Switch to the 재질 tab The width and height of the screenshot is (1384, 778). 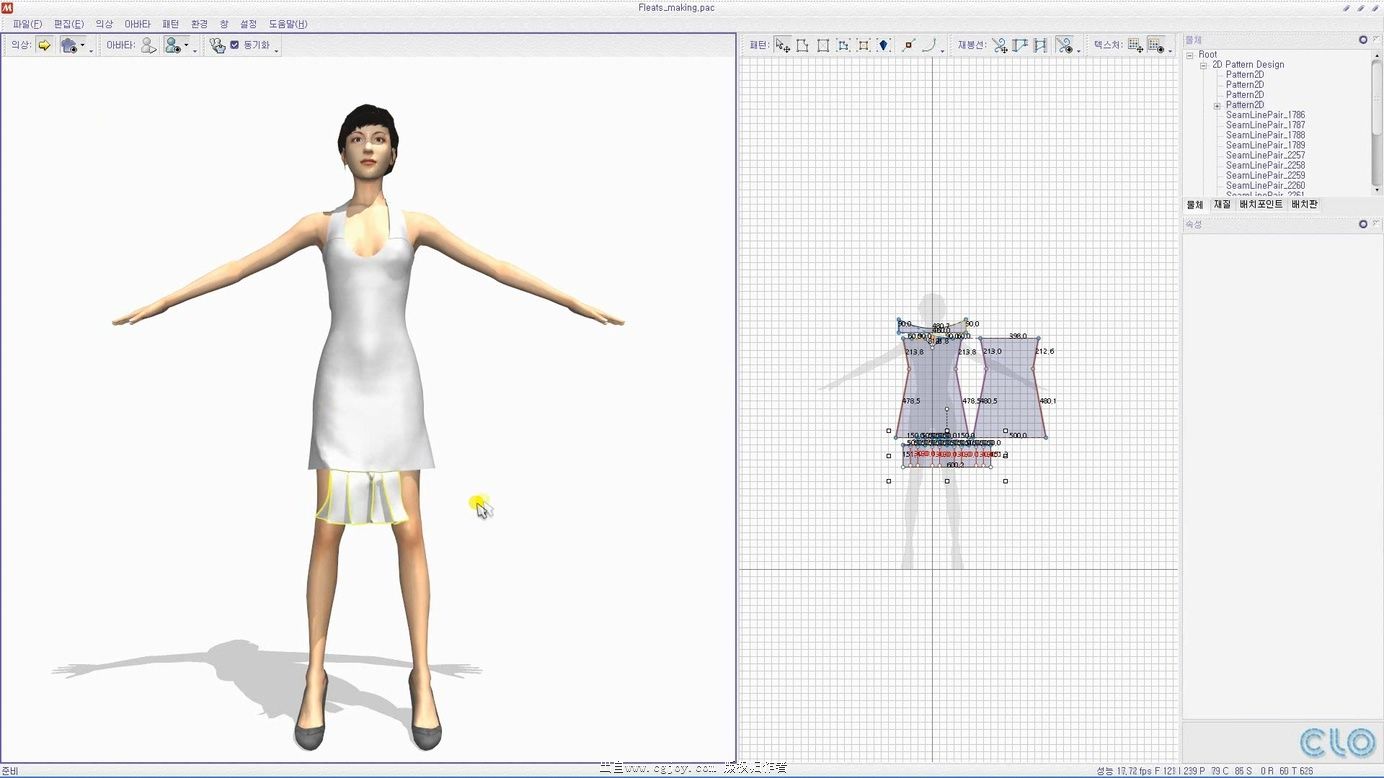pos(1222,204)
